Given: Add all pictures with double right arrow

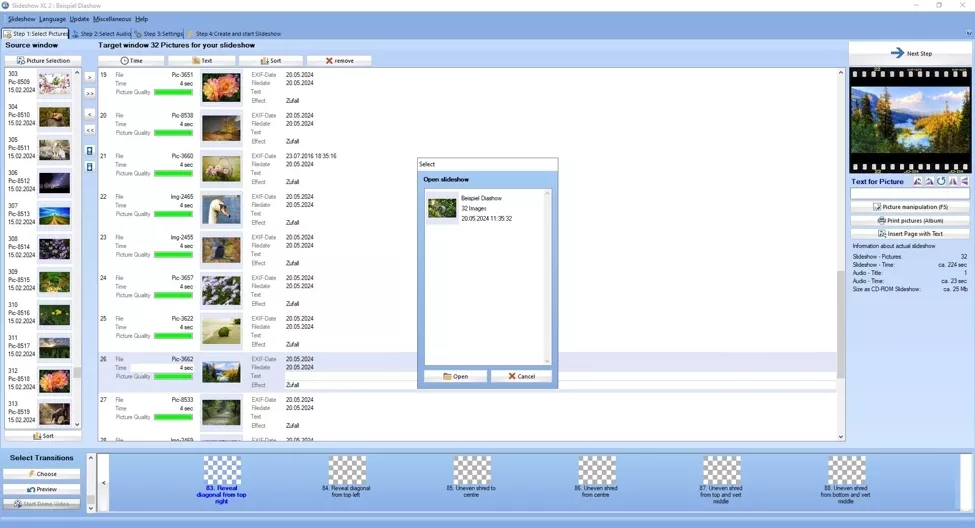Looking at the screenshot, I should pos(89,93).
